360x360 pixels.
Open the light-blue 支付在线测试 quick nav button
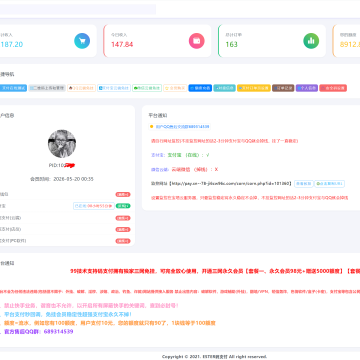point(13,88)
